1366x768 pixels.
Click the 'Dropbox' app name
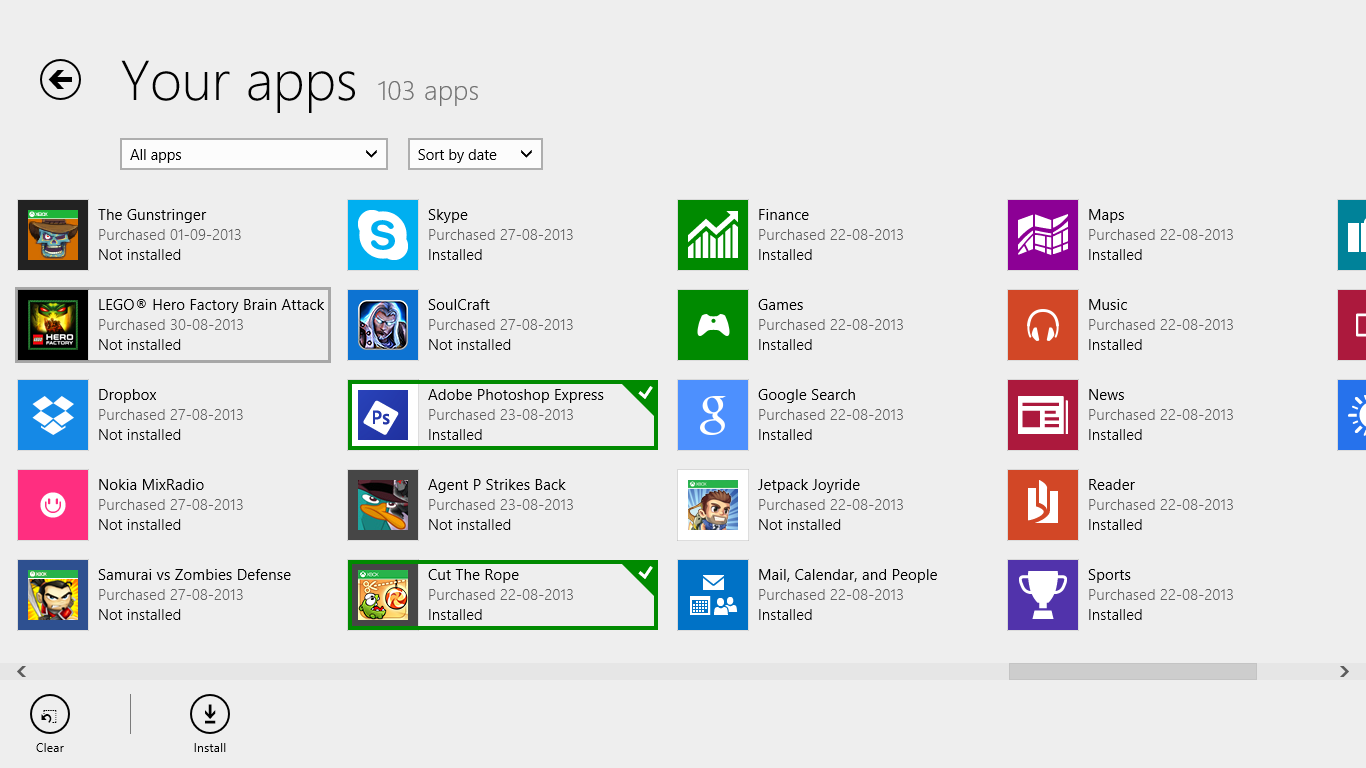(x=127, y=395)
